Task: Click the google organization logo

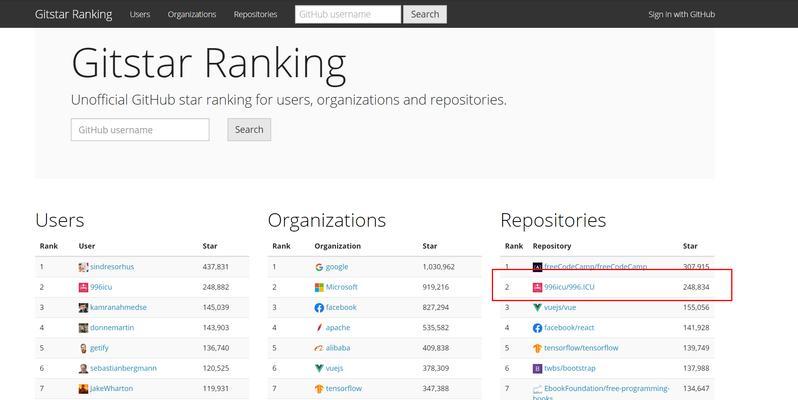Action: coord(319,267)
